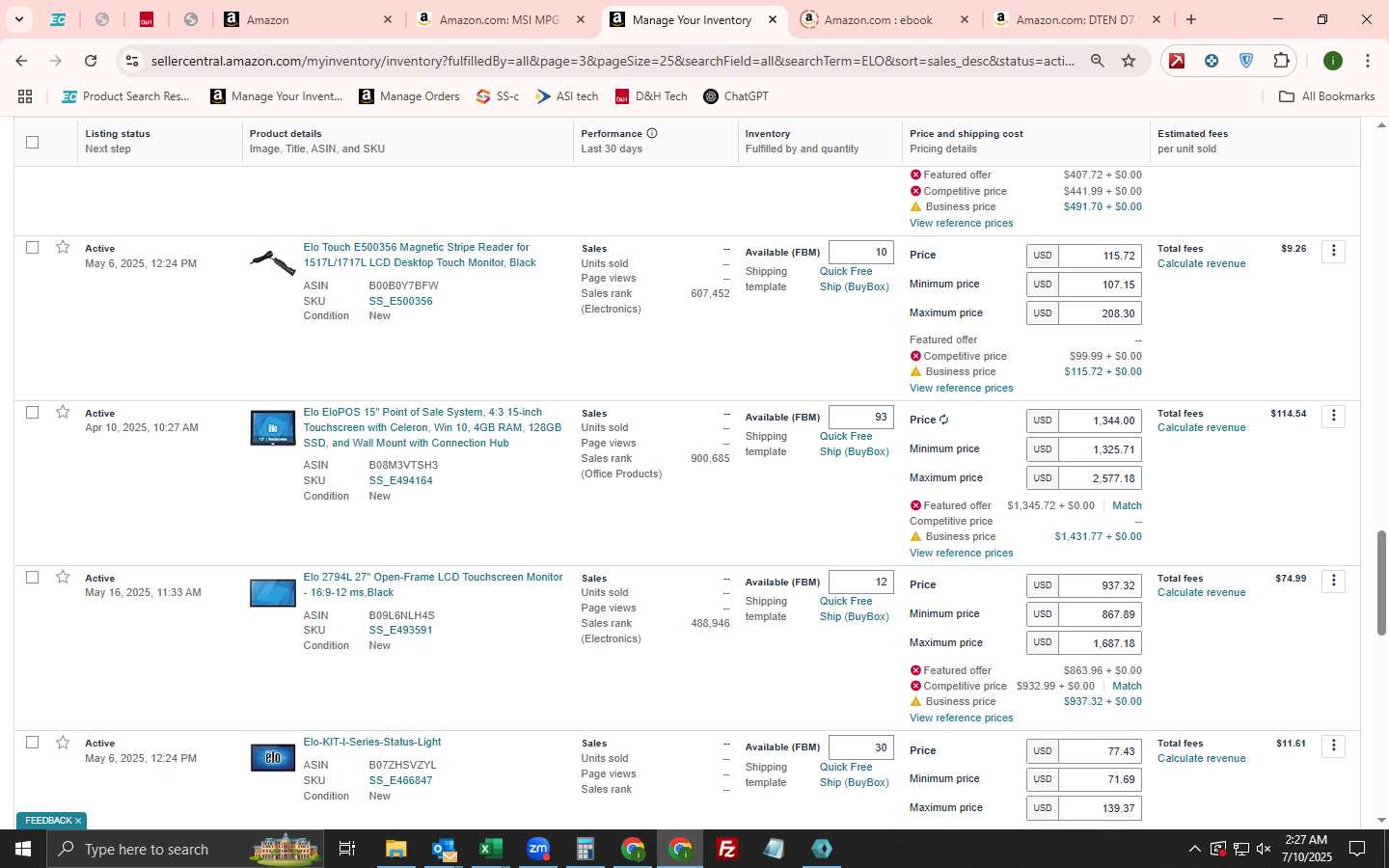This screenshot has width=1389, height=868.
Task: Open View reference prices on Elo 2794L row
Action: [x=961, y=718]
